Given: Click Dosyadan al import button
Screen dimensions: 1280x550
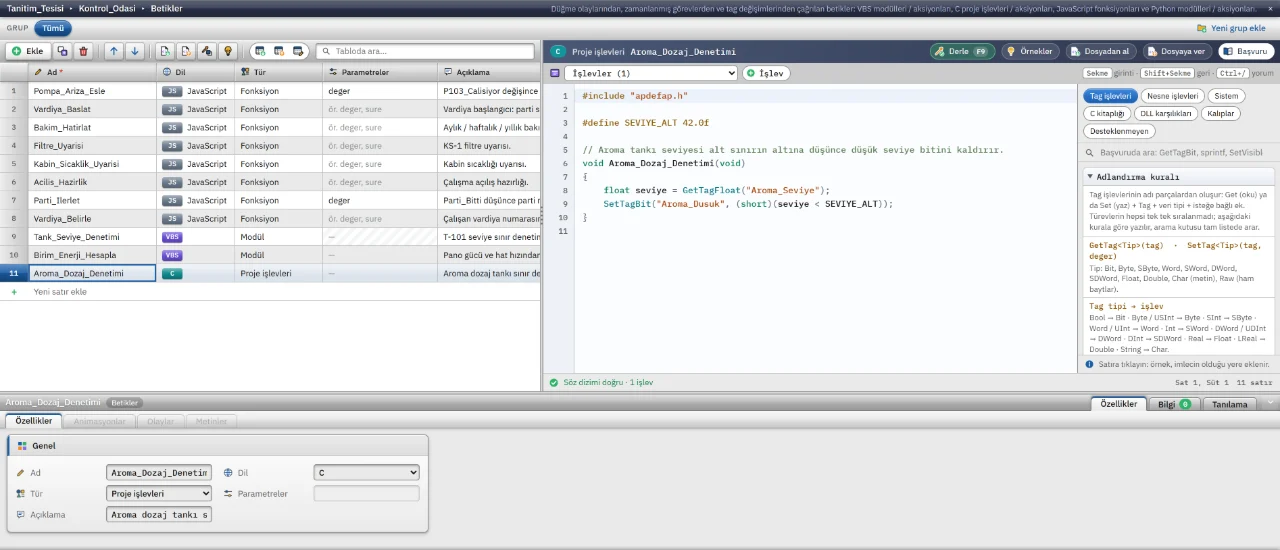Looking at the screenshot, I should point(1101,51).
